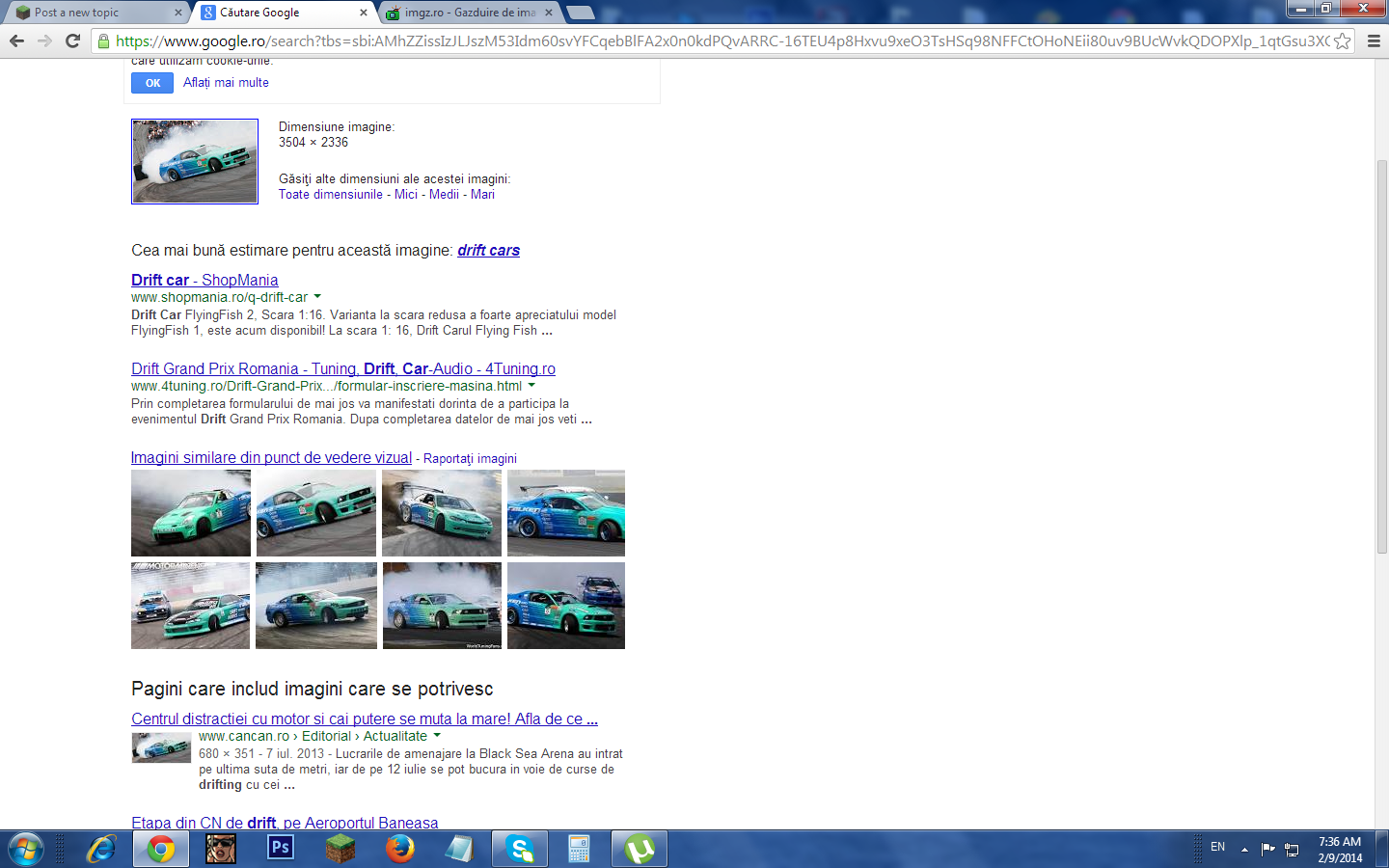1389x868 pixels.
Task: Click EN language indicator in tray
Action: click(x=1218, y=847)
